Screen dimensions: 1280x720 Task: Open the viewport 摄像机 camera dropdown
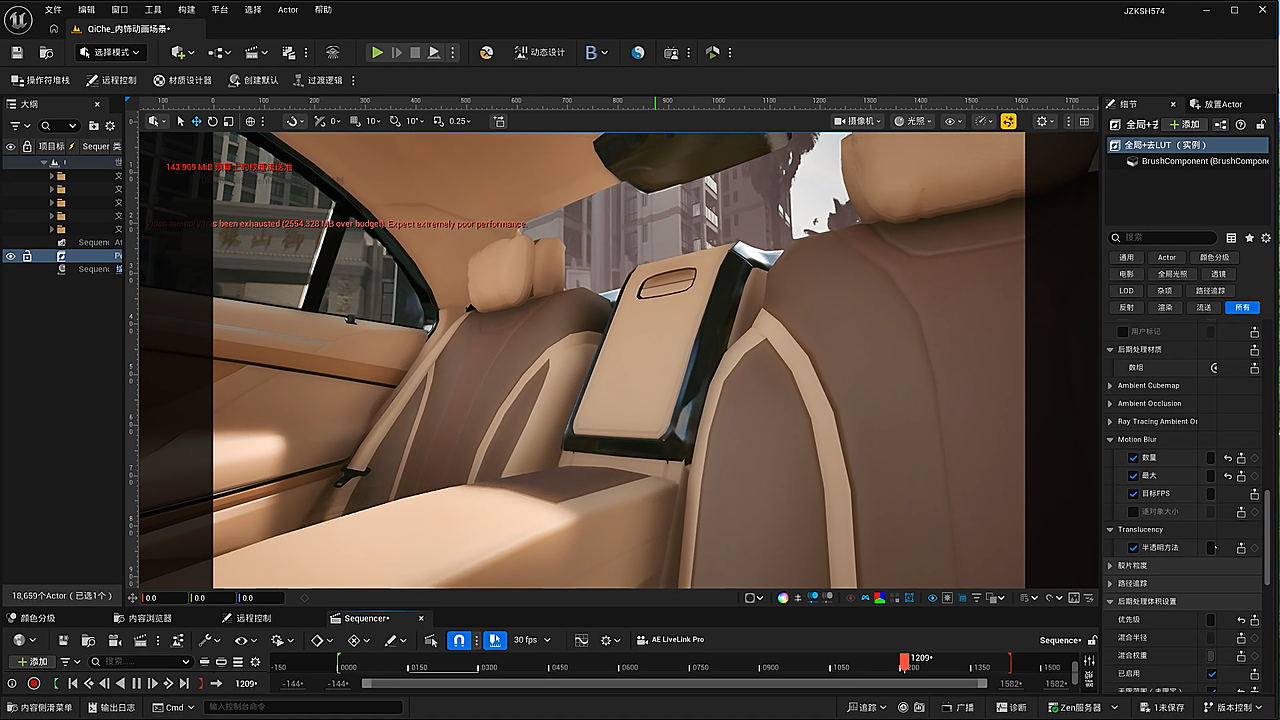(858, 121)
